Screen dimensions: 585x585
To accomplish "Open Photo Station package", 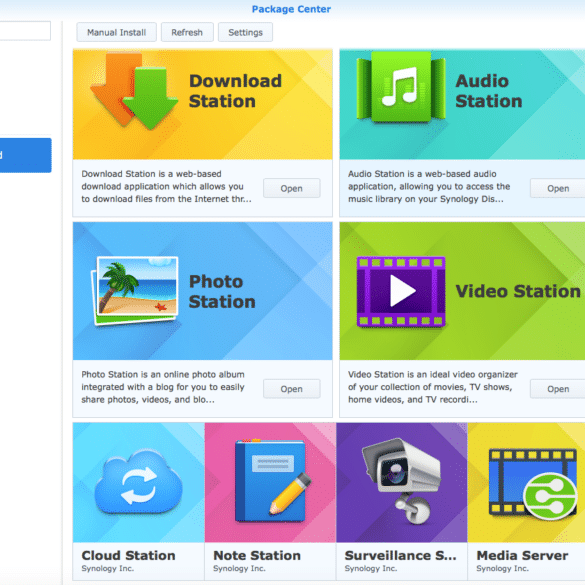I will [291, 389].
